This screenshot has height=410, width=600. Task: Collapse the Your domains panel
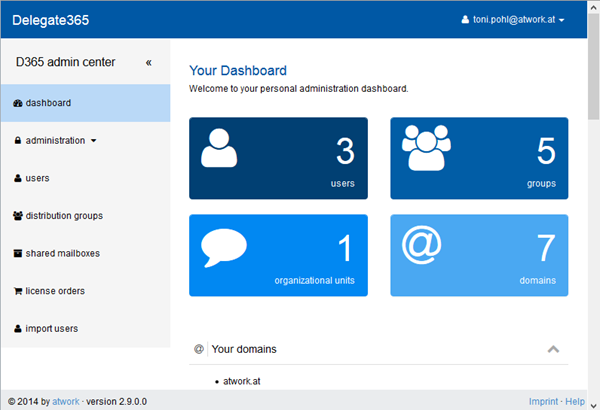click(553, 349)
